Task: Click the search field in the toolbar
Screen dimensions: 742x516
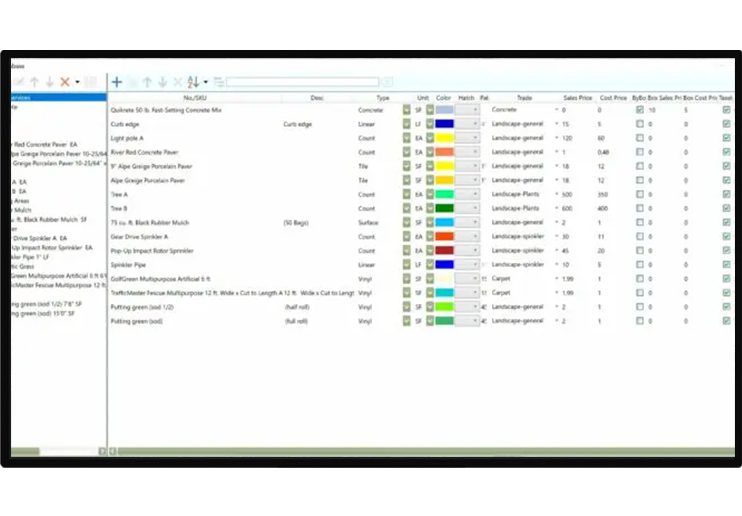Action: point(302,82)
